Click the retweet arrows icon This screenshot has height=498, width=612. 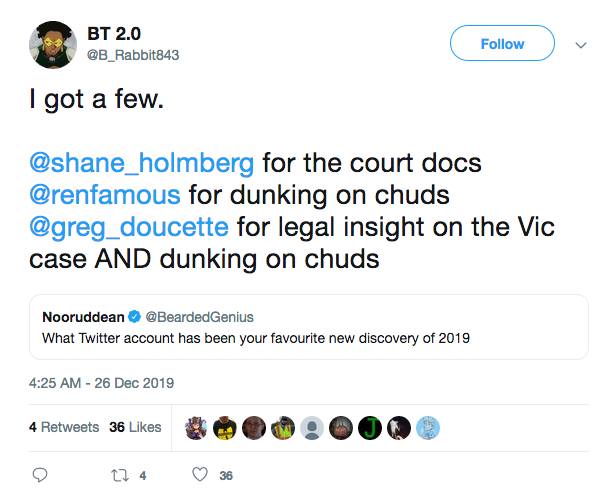[x=120, y=475]
